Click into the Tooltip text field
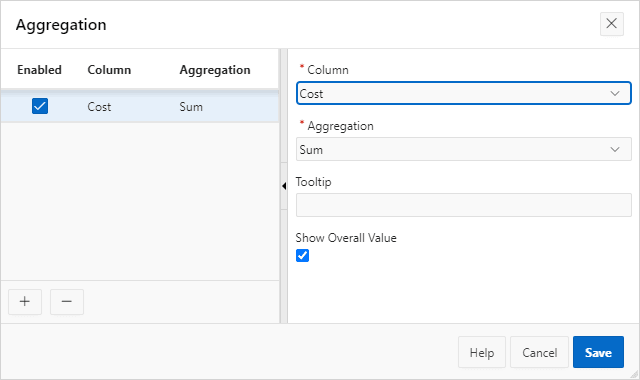The width and height of the screenshot is (640, 380). (464, 205)
